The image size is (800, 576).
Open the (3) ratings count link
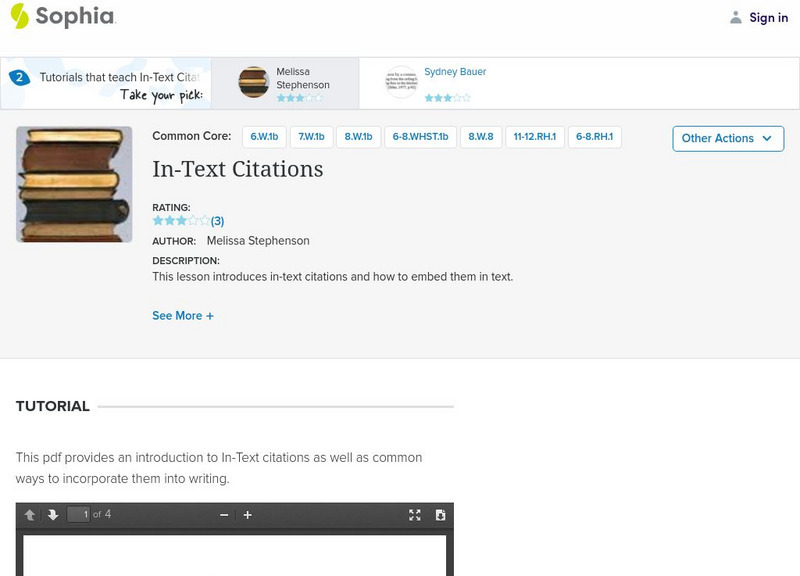217,221
